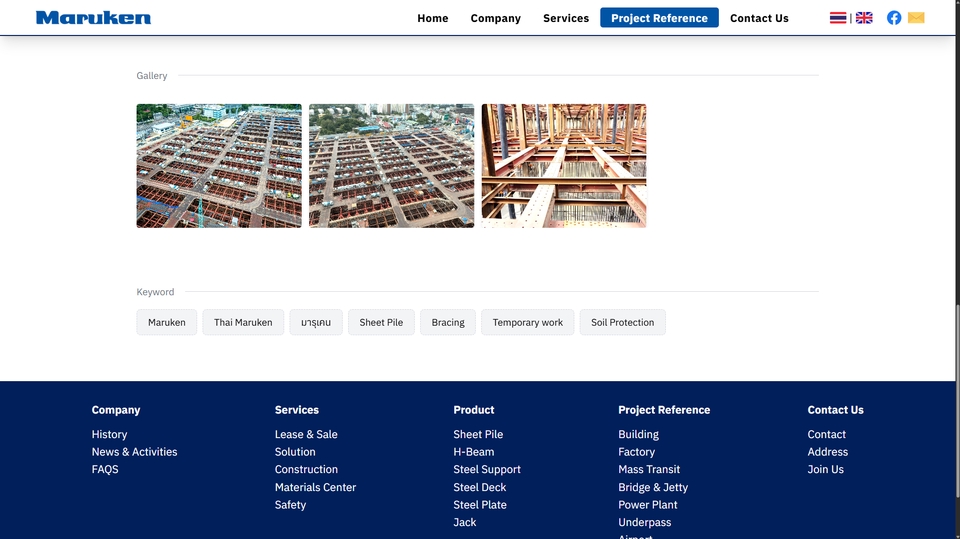This screenshot has width=960, height=539.
Task: Open second aerial gallery photo
Action: tap(391, 166)
